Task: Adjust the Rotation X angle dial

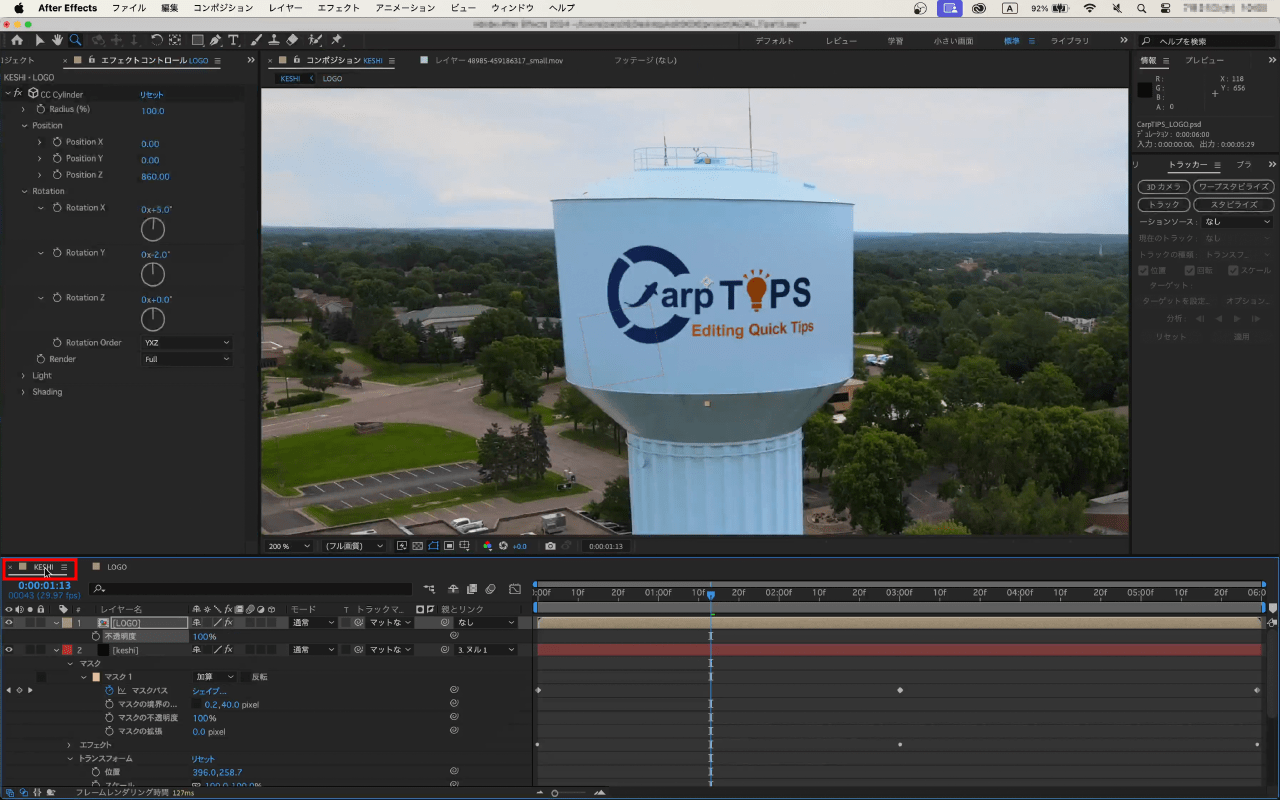Action: [152, 230]
